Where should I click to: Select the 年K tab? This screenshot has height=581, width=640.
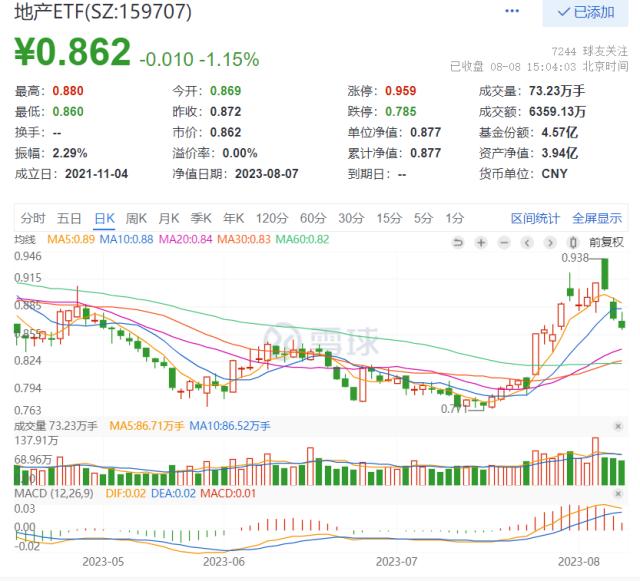(233, 218)
